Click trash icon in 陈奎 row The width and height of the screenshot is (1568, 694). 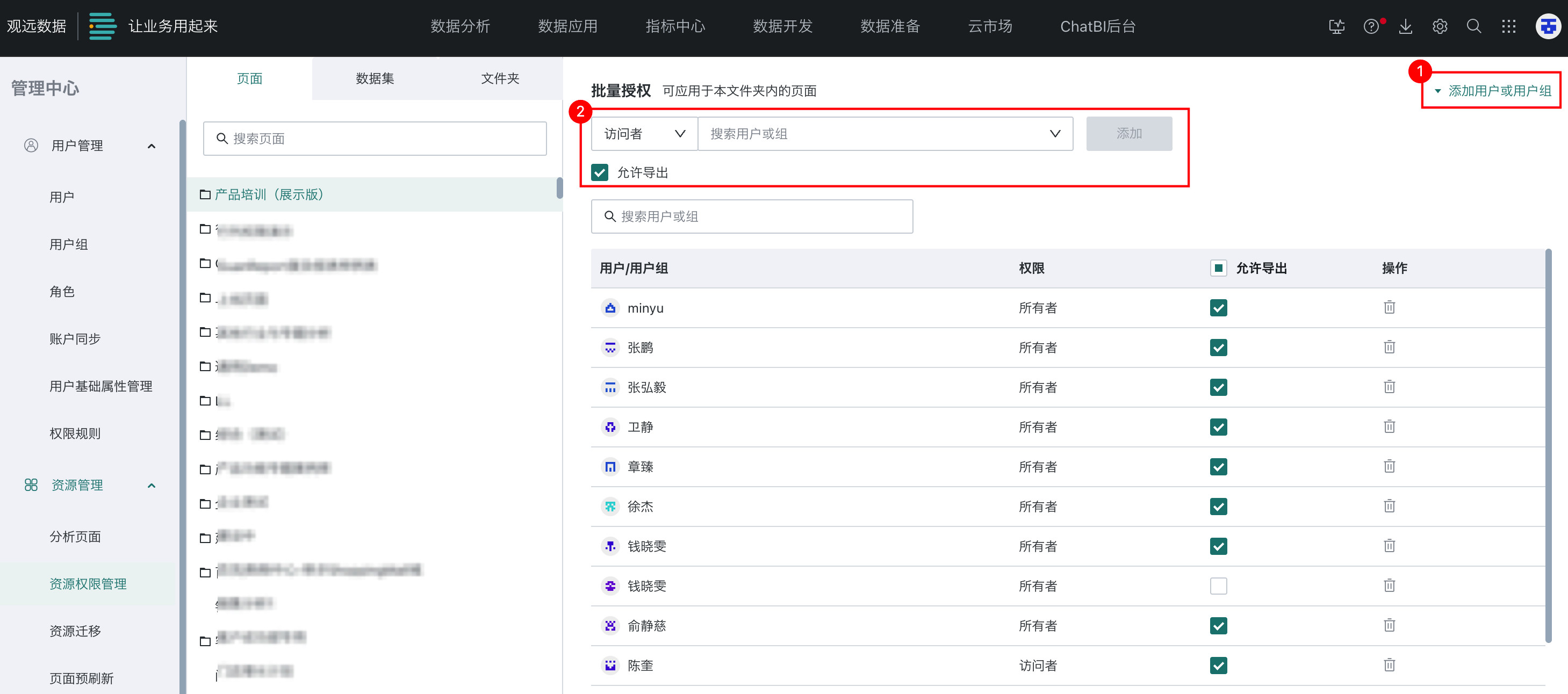[1389, 664]
